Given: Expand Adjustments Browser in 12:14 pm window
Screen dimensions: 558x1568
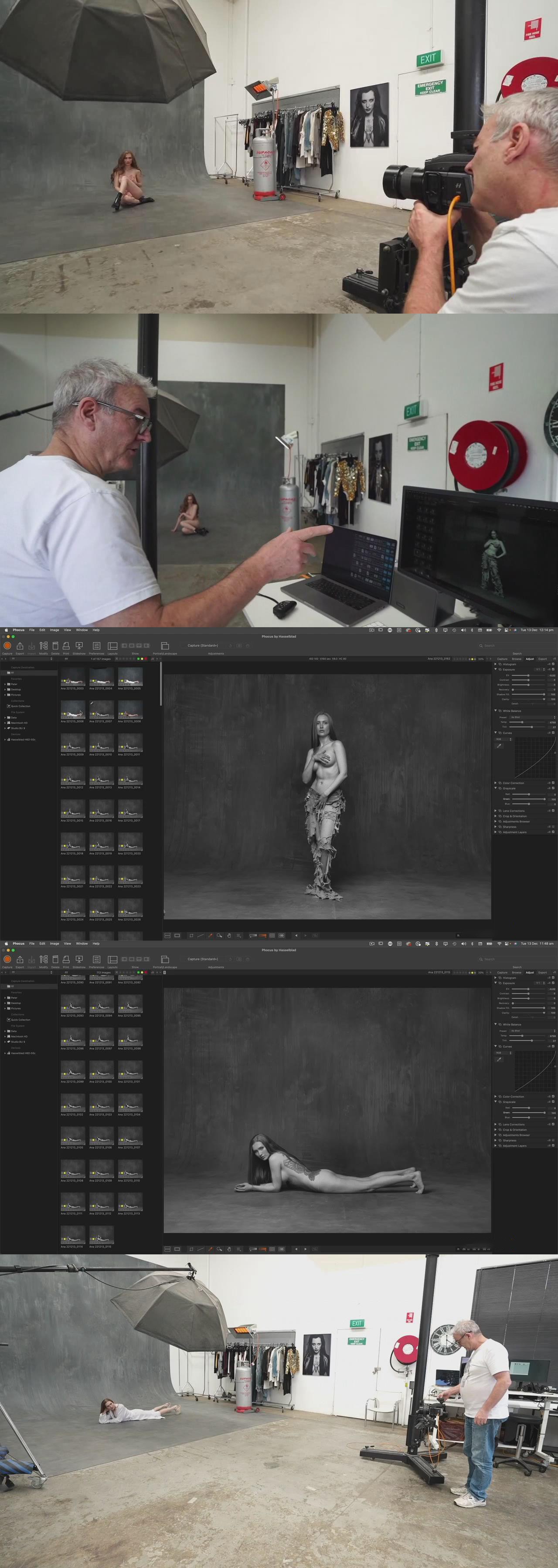Looking at the screenshot, I should [x=495, y=822].
